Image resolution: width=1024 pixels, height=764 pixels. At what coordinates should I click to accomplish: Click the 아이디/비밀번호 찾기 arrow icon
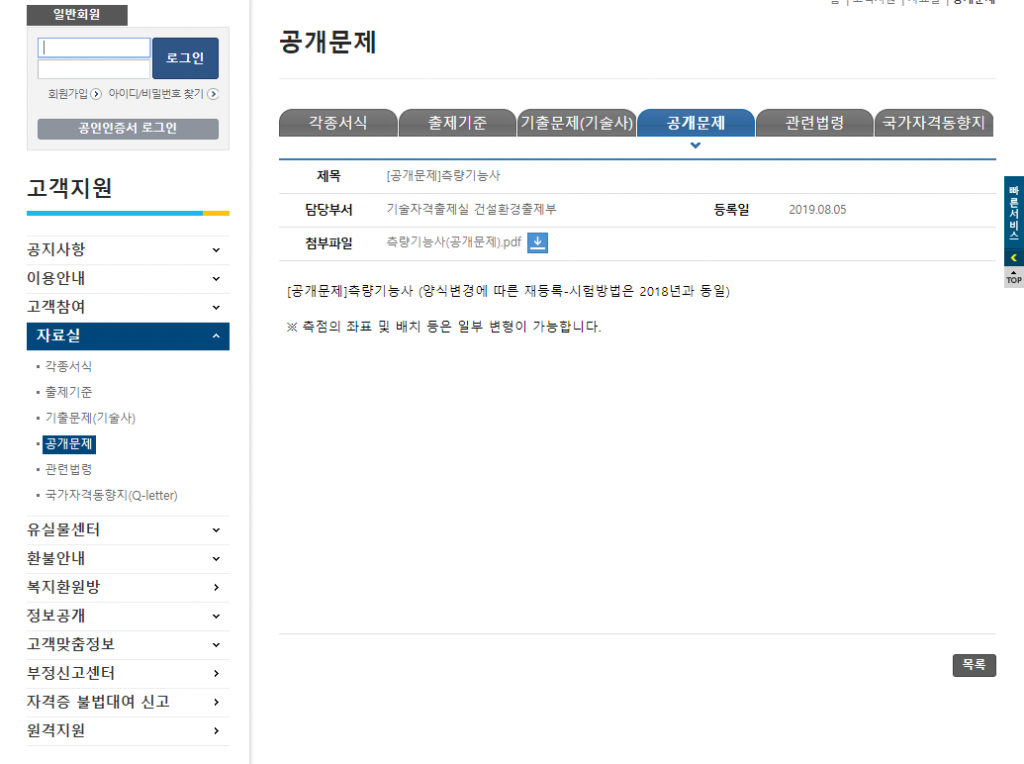coord(213,94)
